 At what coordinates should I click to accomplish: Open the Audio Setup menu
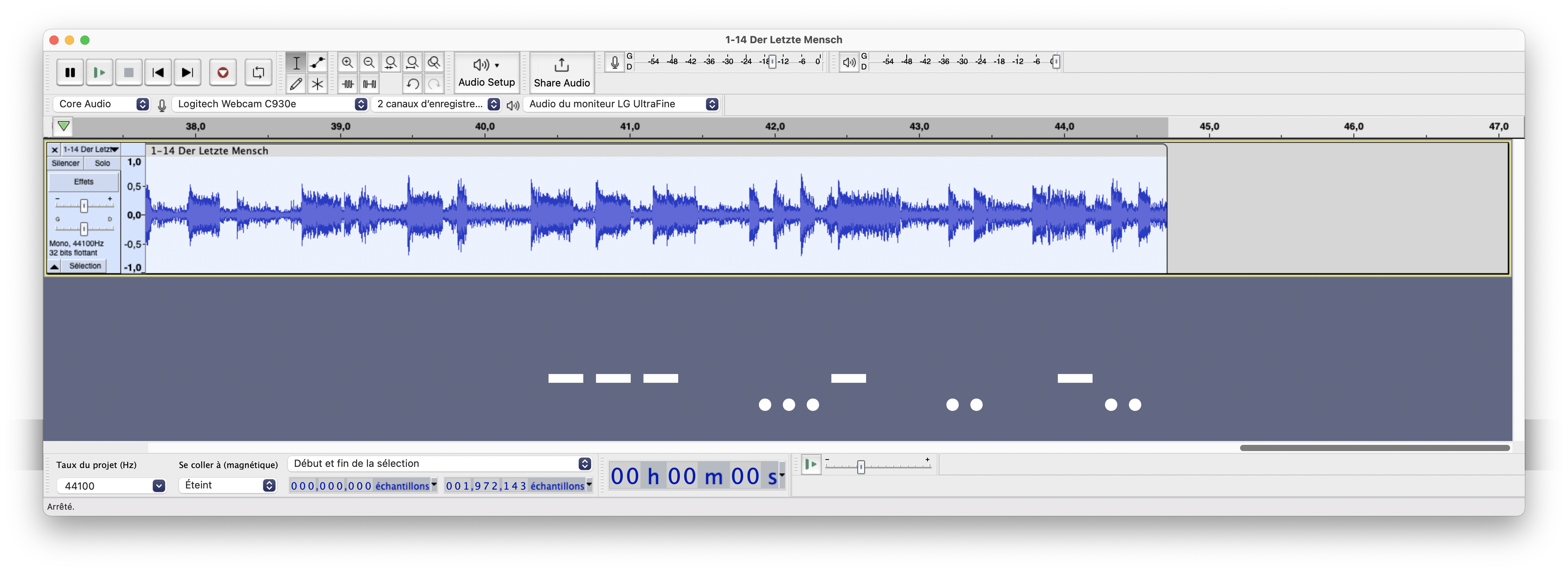pyautogui.click(x=487, y=73)
